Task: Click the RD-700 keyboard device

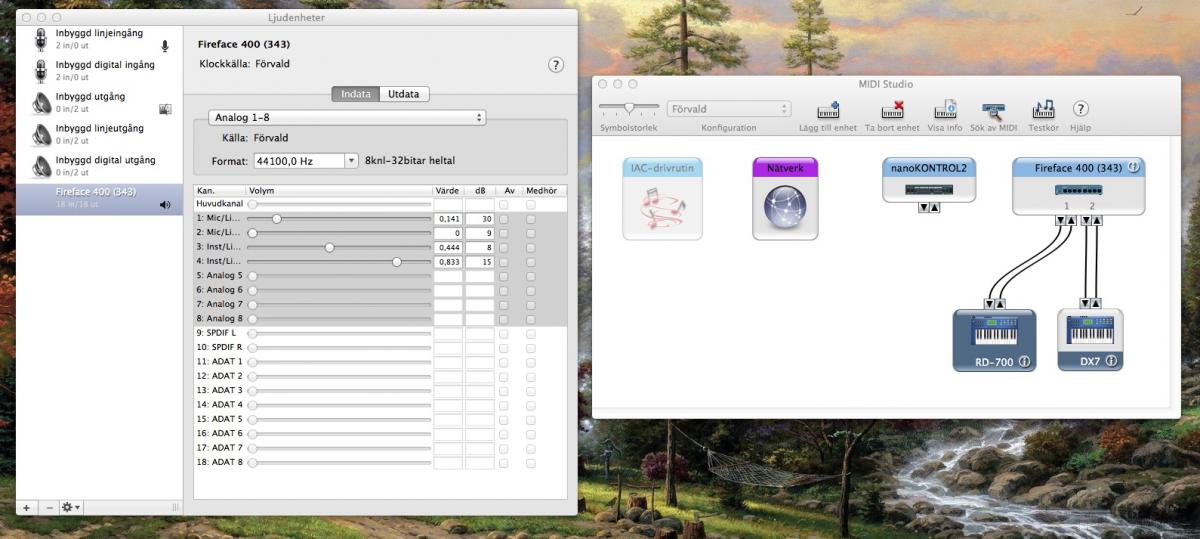Action: [994, 337]
